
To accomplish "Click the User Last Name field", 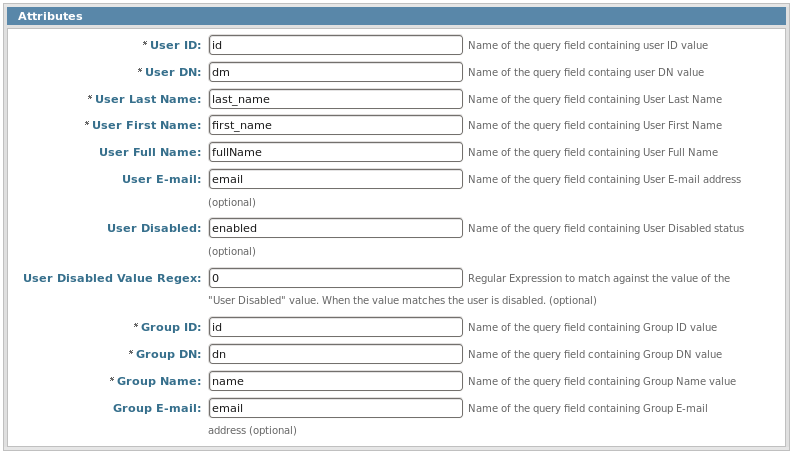I will [335, 99].
